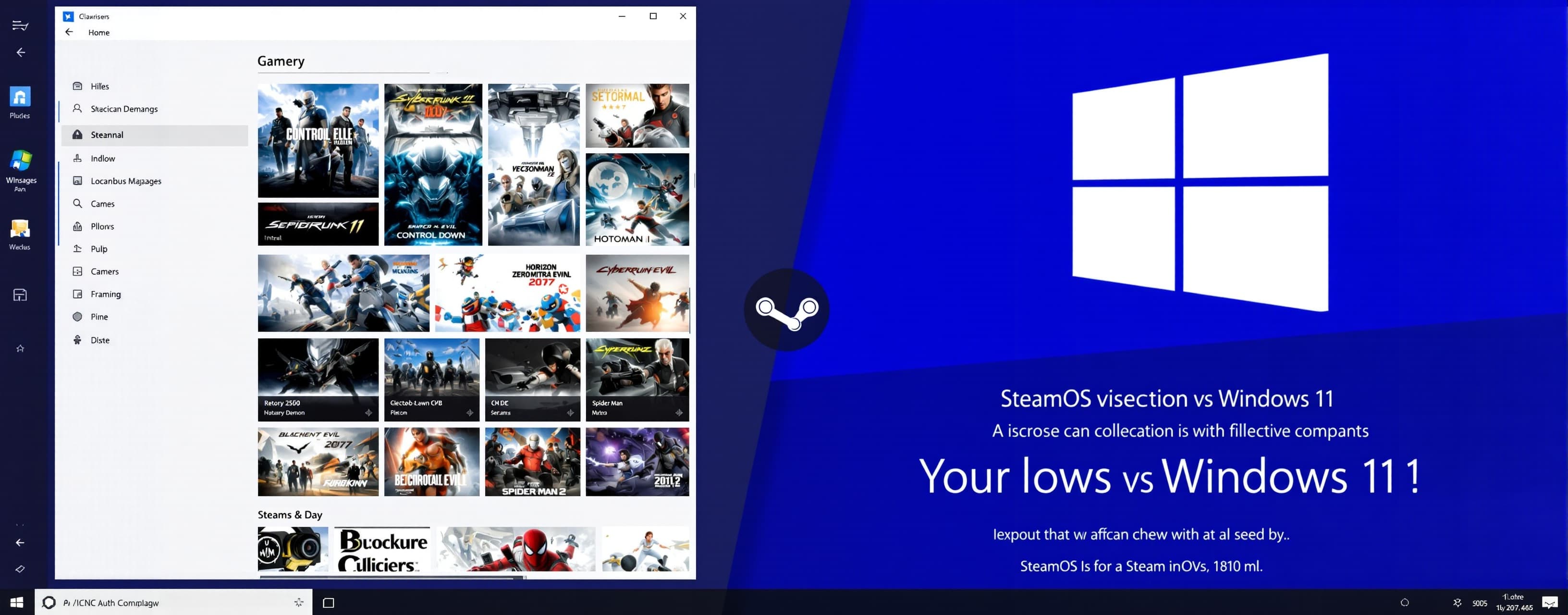Click the taskbar clock

(x=1514, y=602)
